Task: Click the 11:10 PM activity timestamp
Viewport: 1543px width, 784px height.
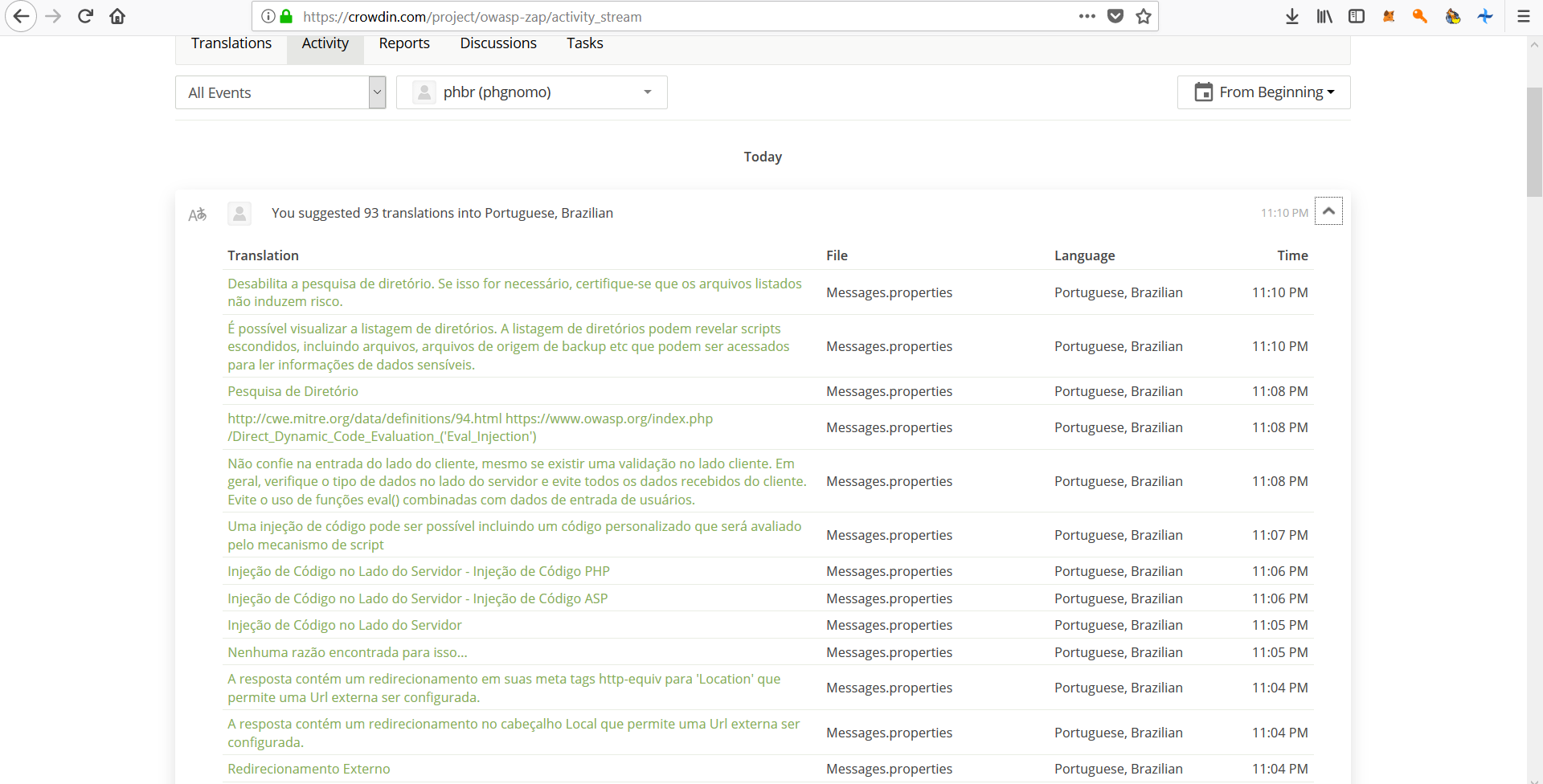Action: tap(1284, 213)
